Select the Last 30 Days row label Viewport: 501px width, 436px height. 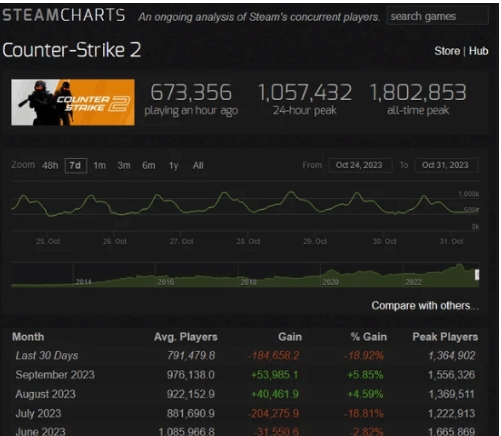click(x=47, y=356)
